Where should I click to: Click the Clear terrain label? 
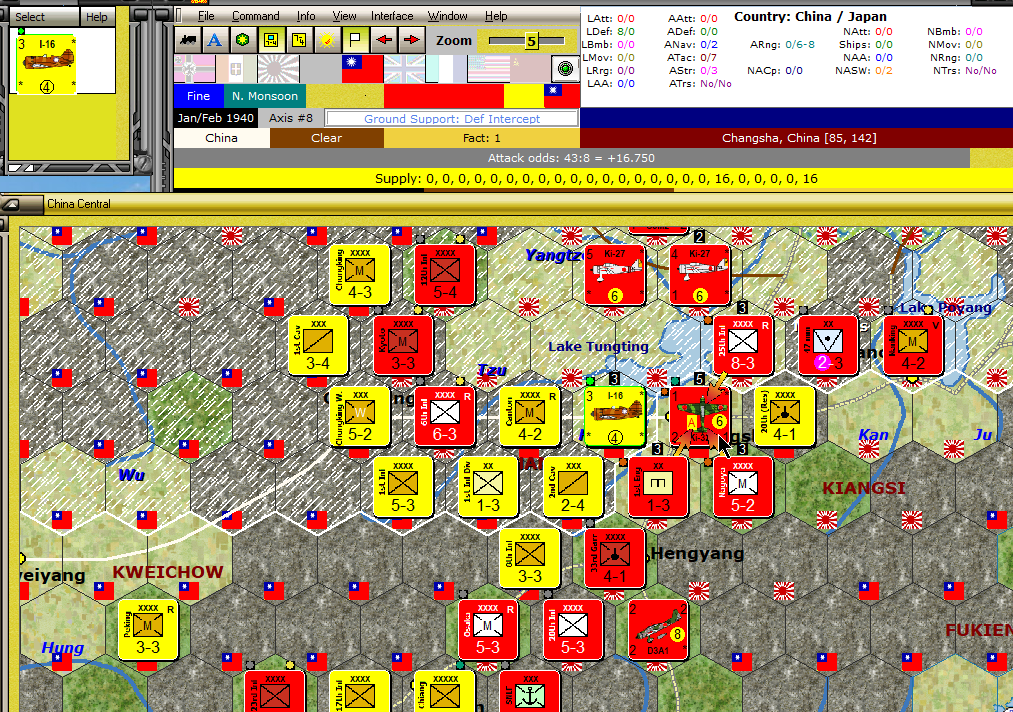pyautogui.click(x=326, y=138)
